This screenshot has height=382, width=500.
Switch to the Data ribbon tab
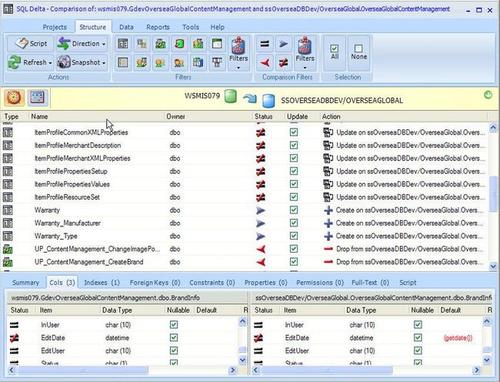pyautogui.click(x=126, y=27)
